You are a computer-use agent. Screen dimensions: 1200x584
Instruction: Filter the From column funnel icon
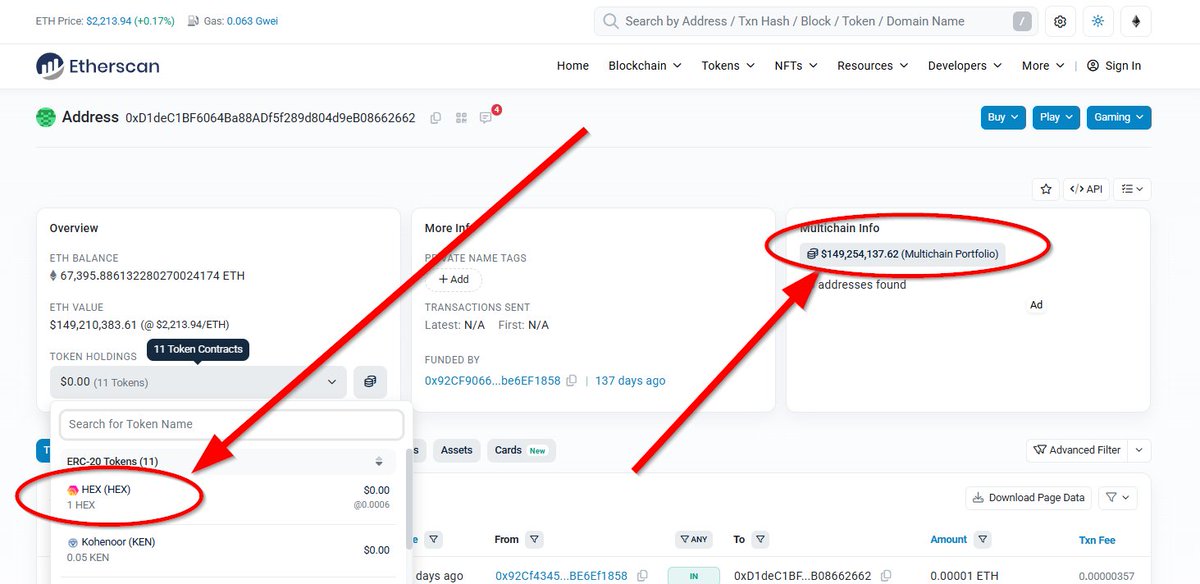click(534, 540)
